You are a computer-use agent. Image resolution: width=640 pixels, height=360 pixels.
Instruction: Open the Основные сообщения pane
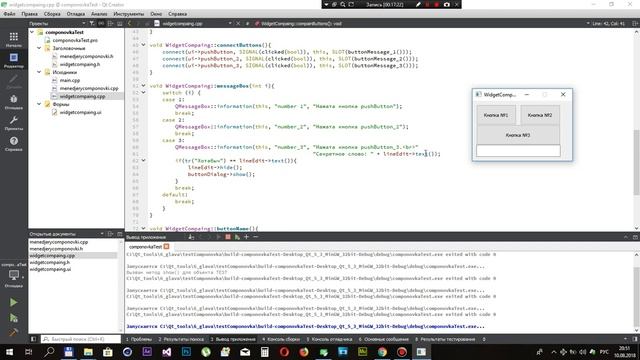384,339
